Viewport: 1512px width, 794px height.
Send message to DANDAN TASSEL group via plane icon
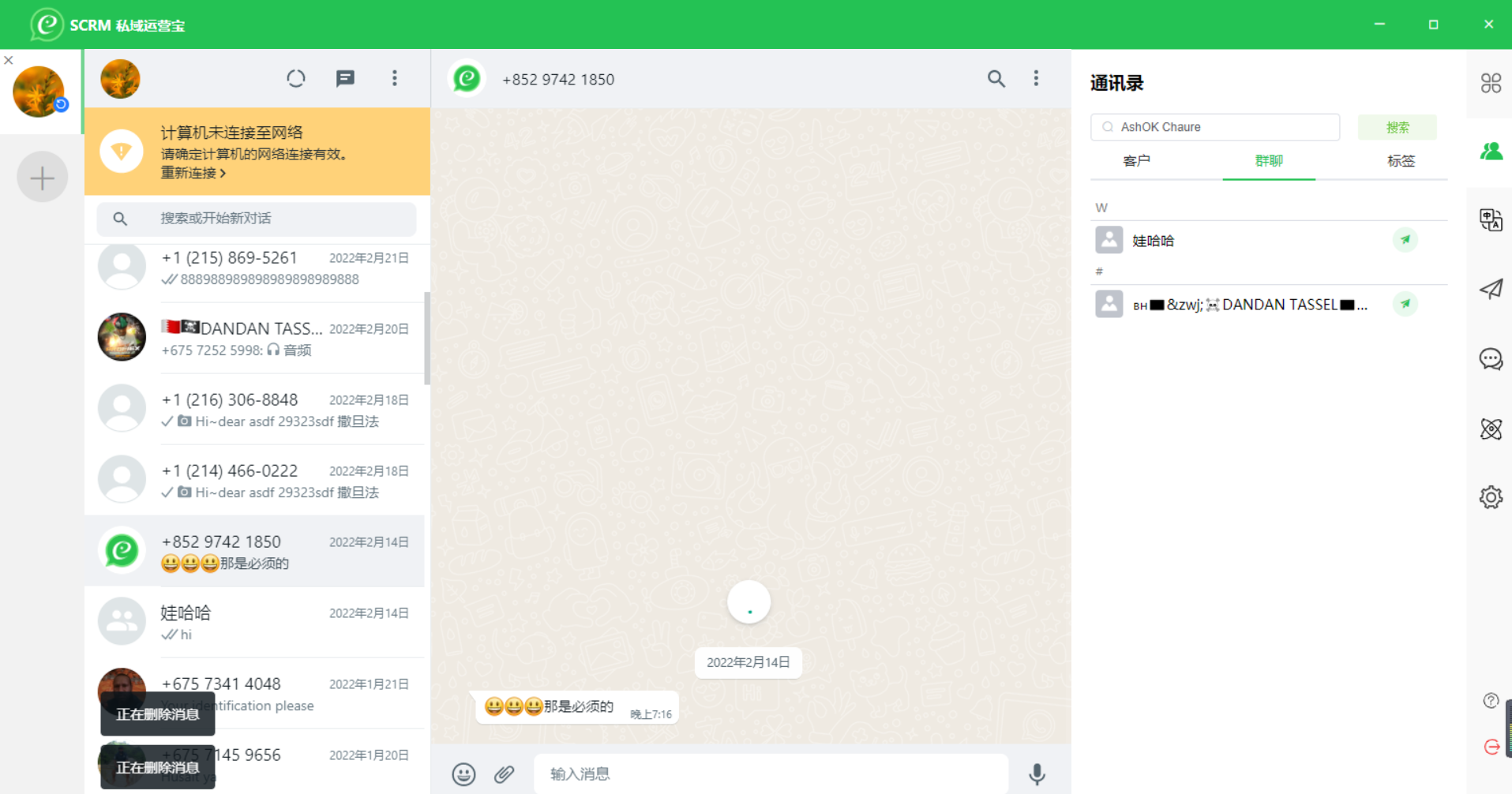coord(1405,304)
